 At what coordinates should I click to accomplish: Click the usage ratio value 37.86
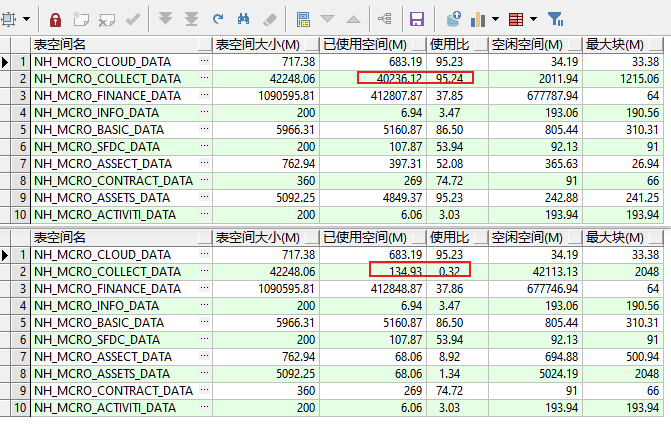coord(449,289)
